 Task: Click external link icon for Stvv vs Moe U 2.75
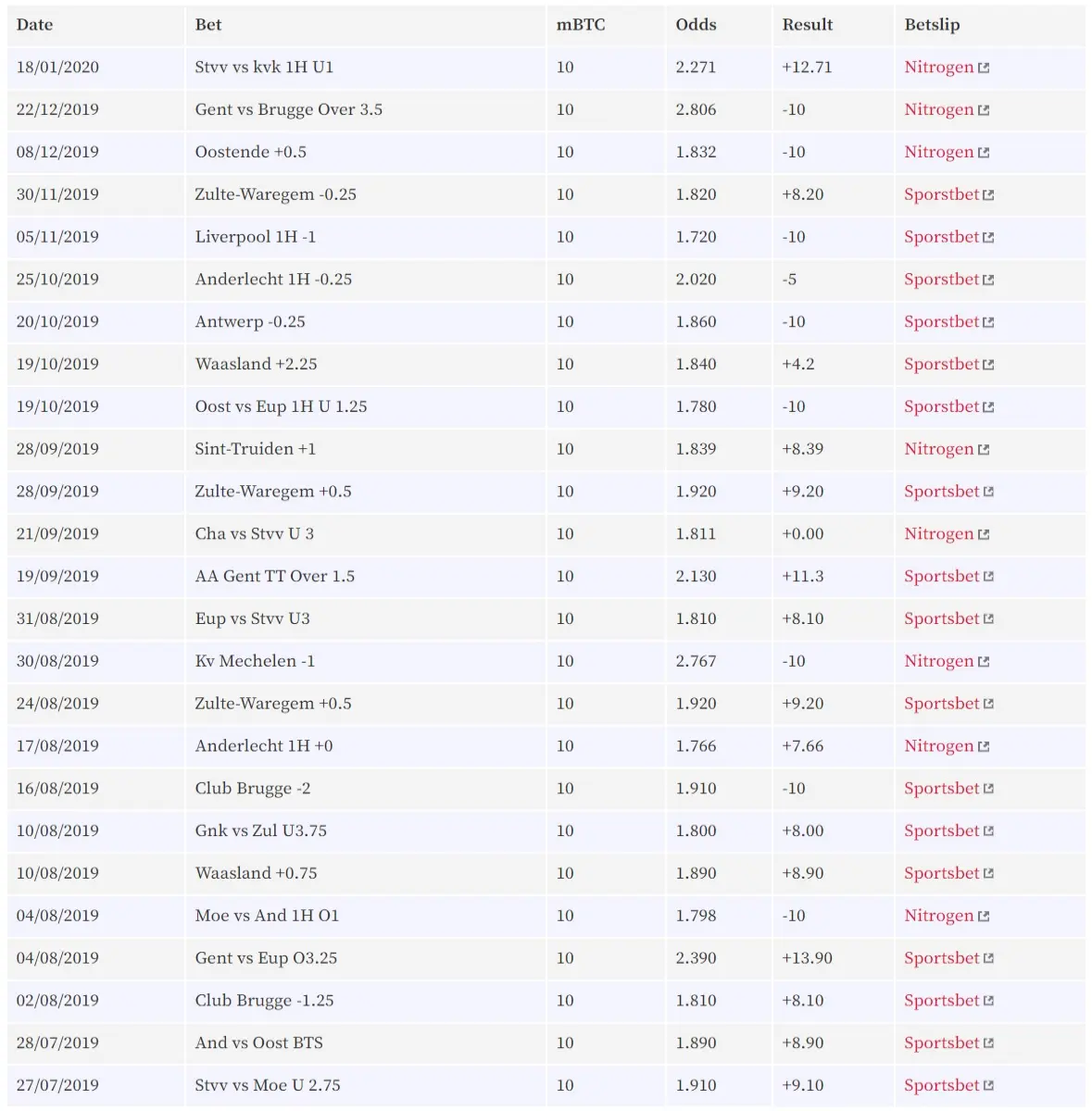point(988,1086)
